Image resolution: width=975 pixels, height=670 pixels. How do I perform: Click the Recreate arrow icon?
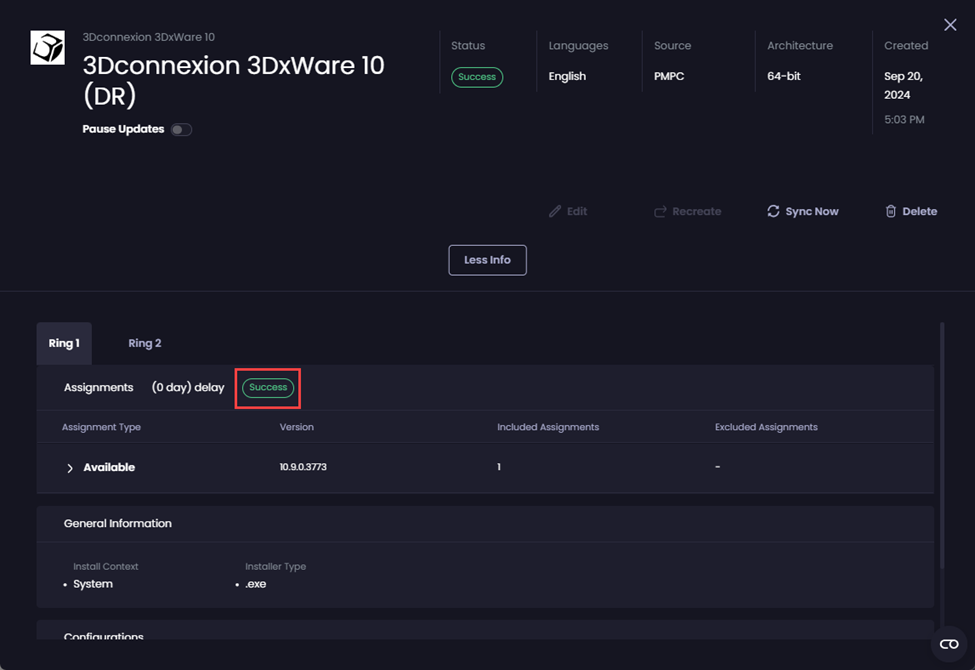tap(660, 211)
